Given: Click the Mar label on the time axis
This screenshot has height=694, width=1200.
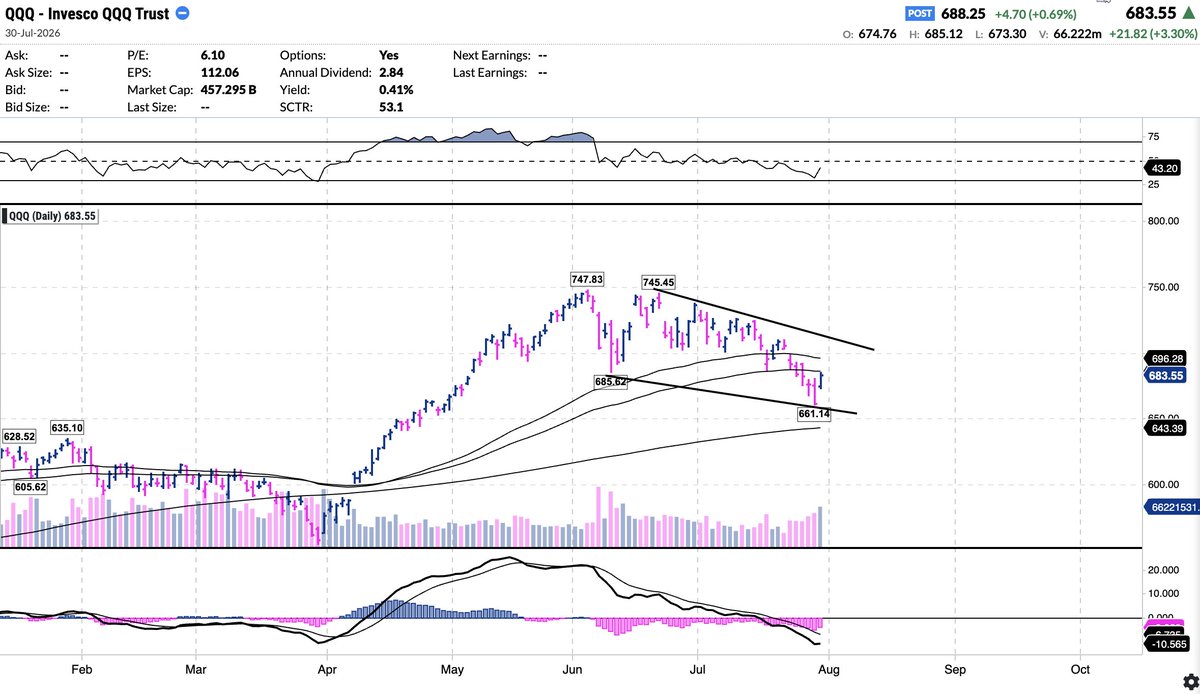Looking at the screenshot, I should pos(196,668).
